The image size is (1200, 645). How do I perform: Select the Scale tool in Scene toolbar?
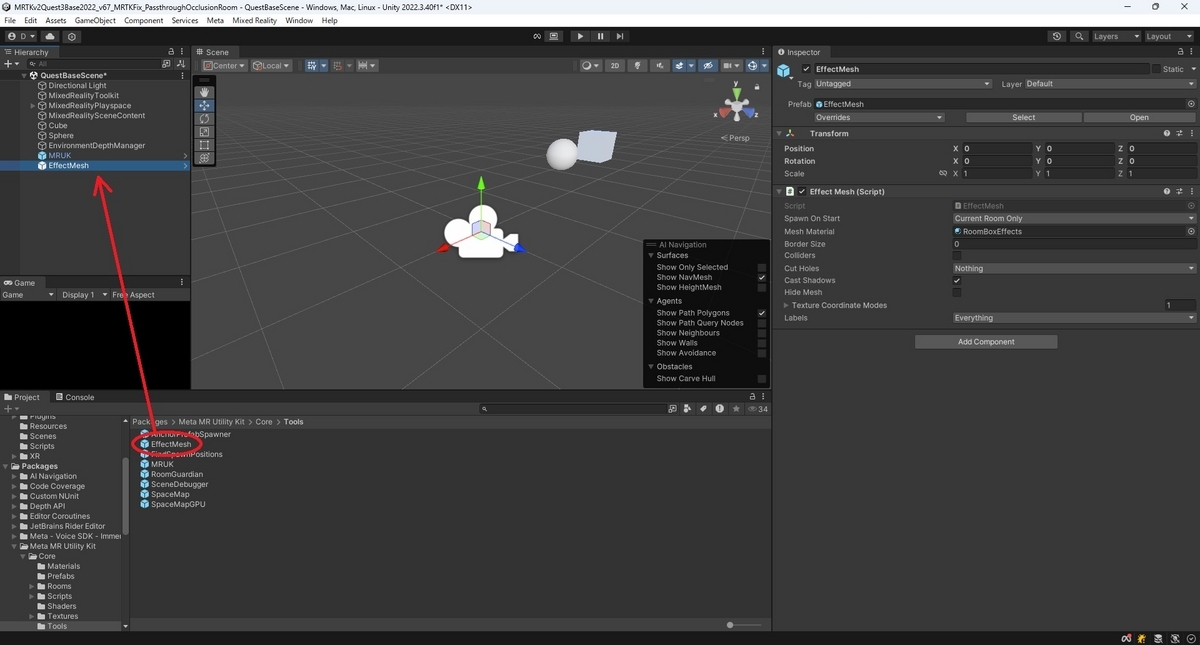[x=205, y=131]
